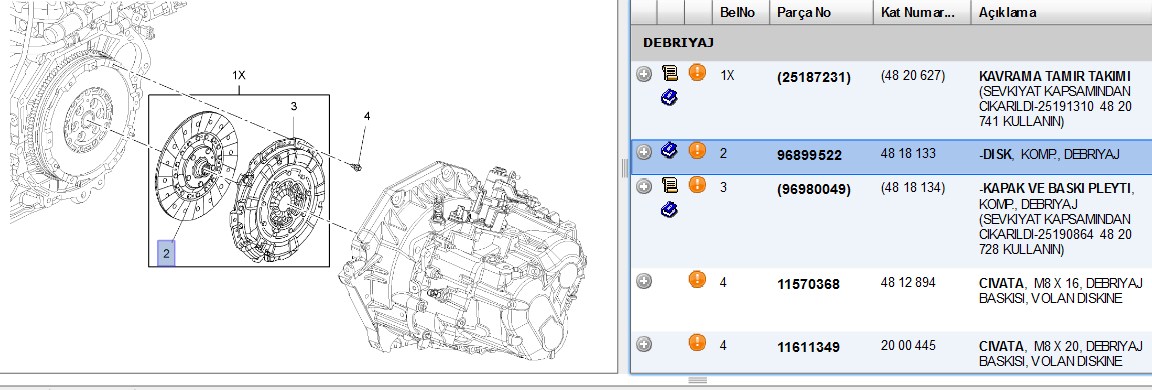Image resolution: width=1152 pixels, height=390 pixels.
Task: Click the Açıklama column header
Action: pyautogui.click(x=1061, y=12)
